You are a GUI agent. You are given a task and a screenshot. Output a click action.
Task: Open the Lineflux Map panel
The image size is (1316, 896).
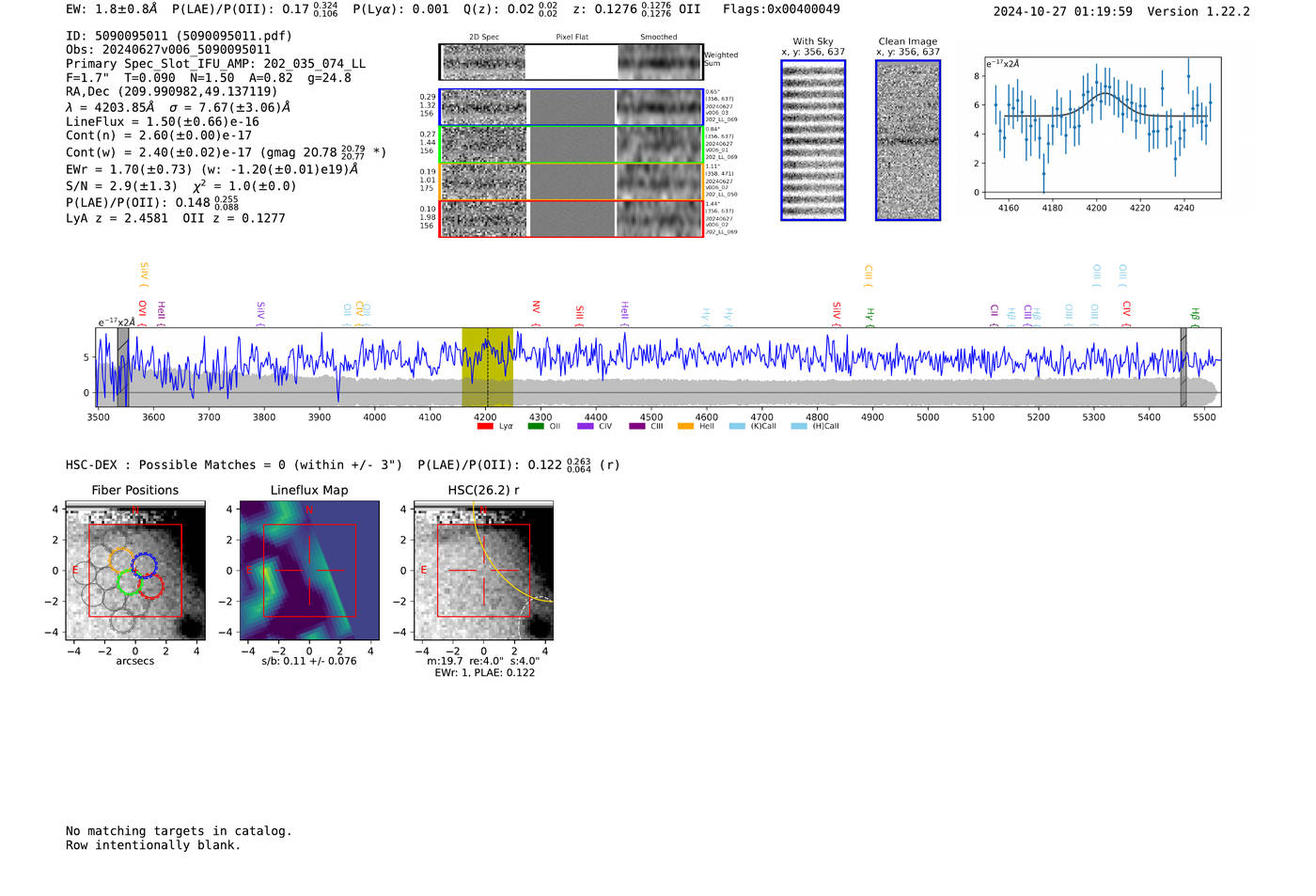pos(309,571)
